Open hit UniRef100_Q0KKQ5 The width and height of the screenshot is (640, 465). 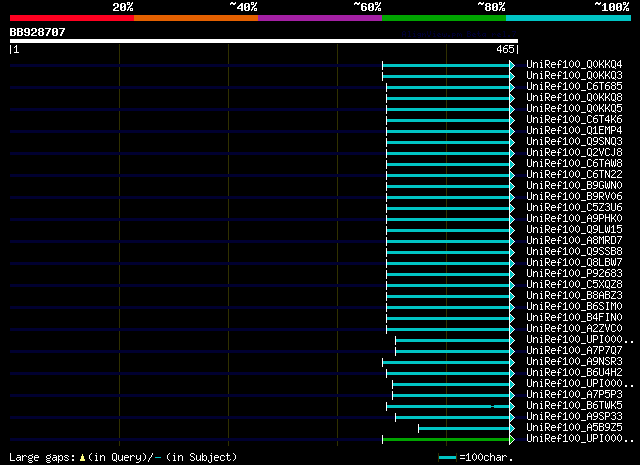point(574,109)
